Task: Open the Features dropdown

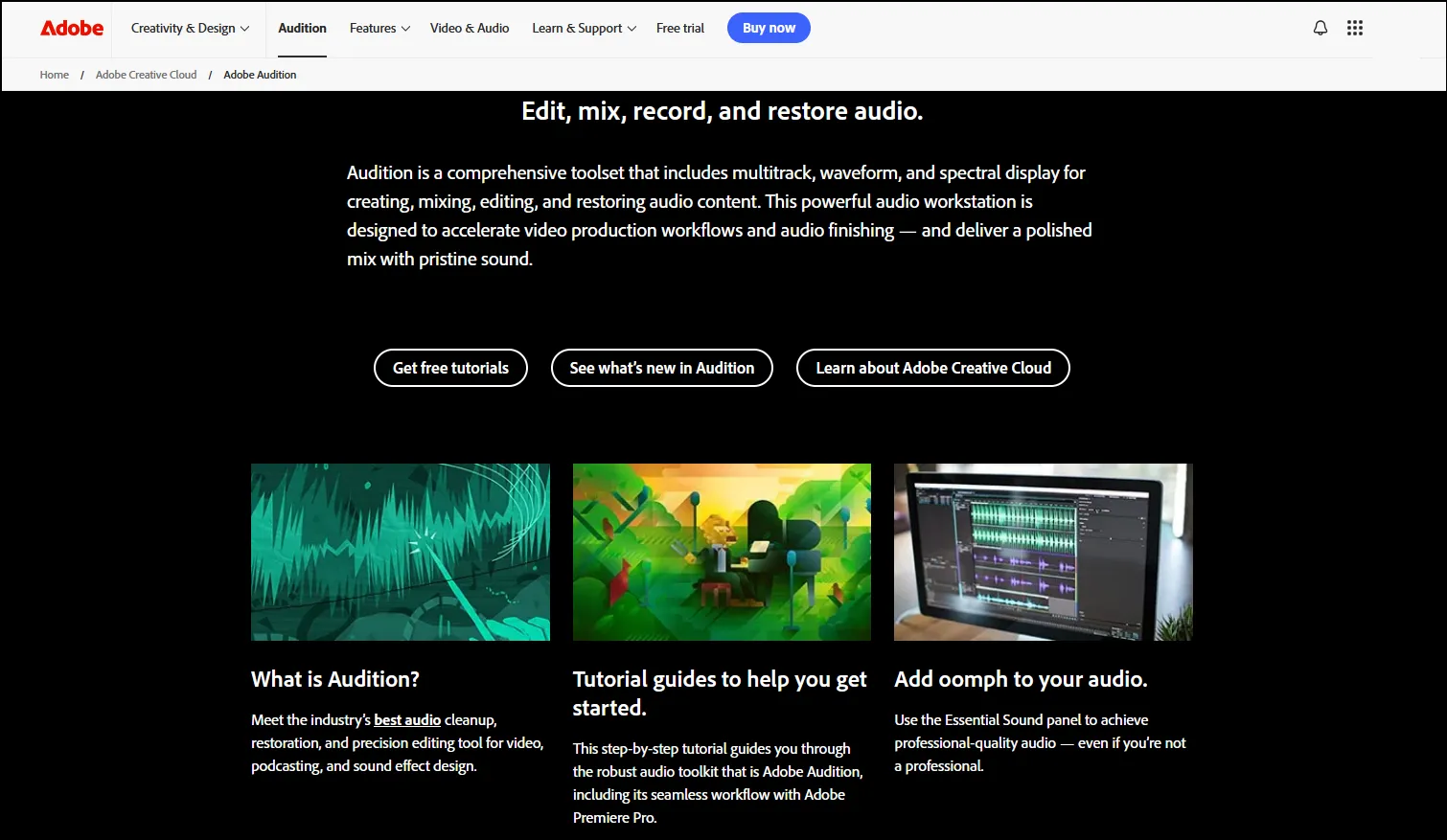Action: tap(379, 28)
